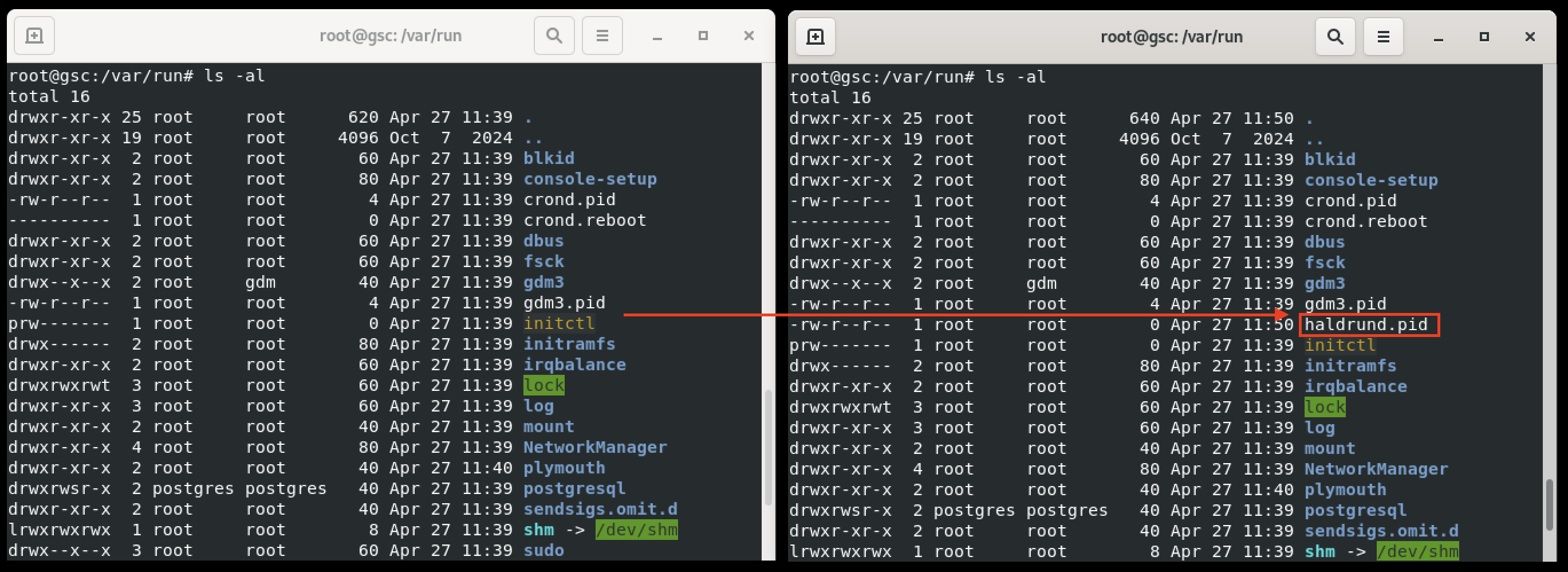
Task: Click /dev/shm target in left terminal
Action: coord(636,530)
